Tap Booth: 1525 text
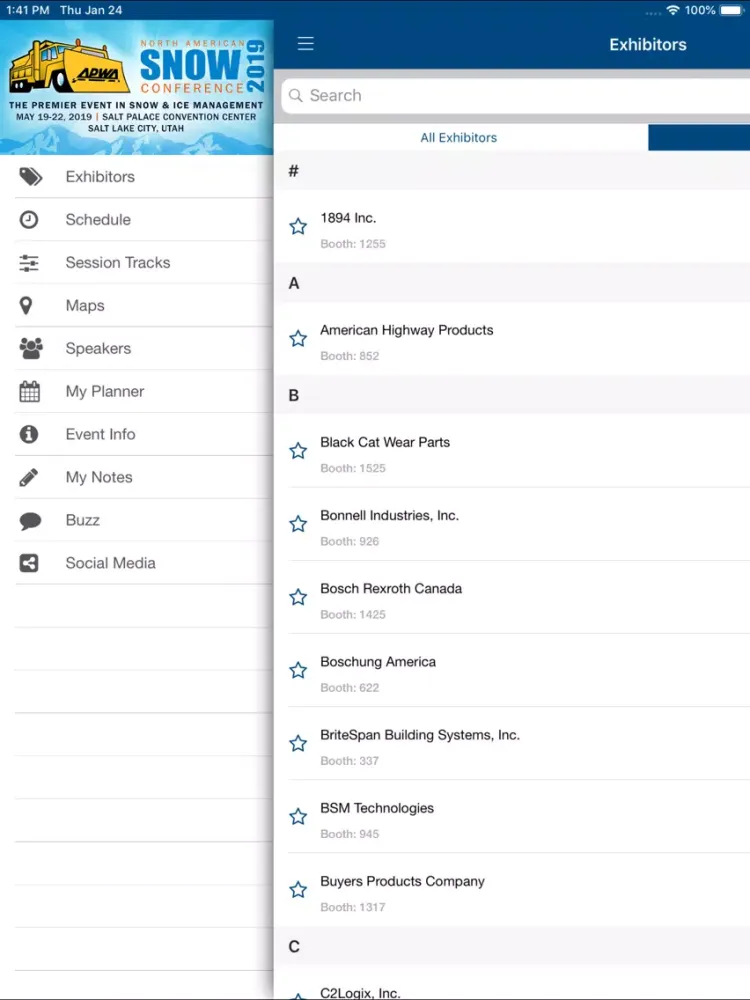The width and height of the screenshot is (750, 1000). pos(353,468)
